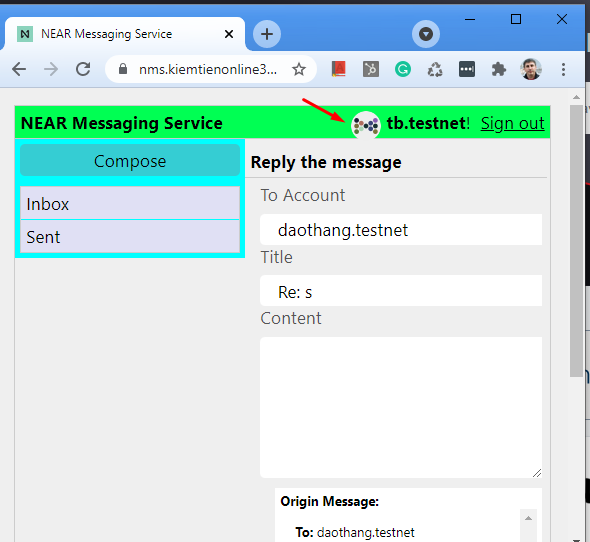The width and height of the screenshot is (590, 542).
Task: Open the Sent folder
Action: (130, 236)
